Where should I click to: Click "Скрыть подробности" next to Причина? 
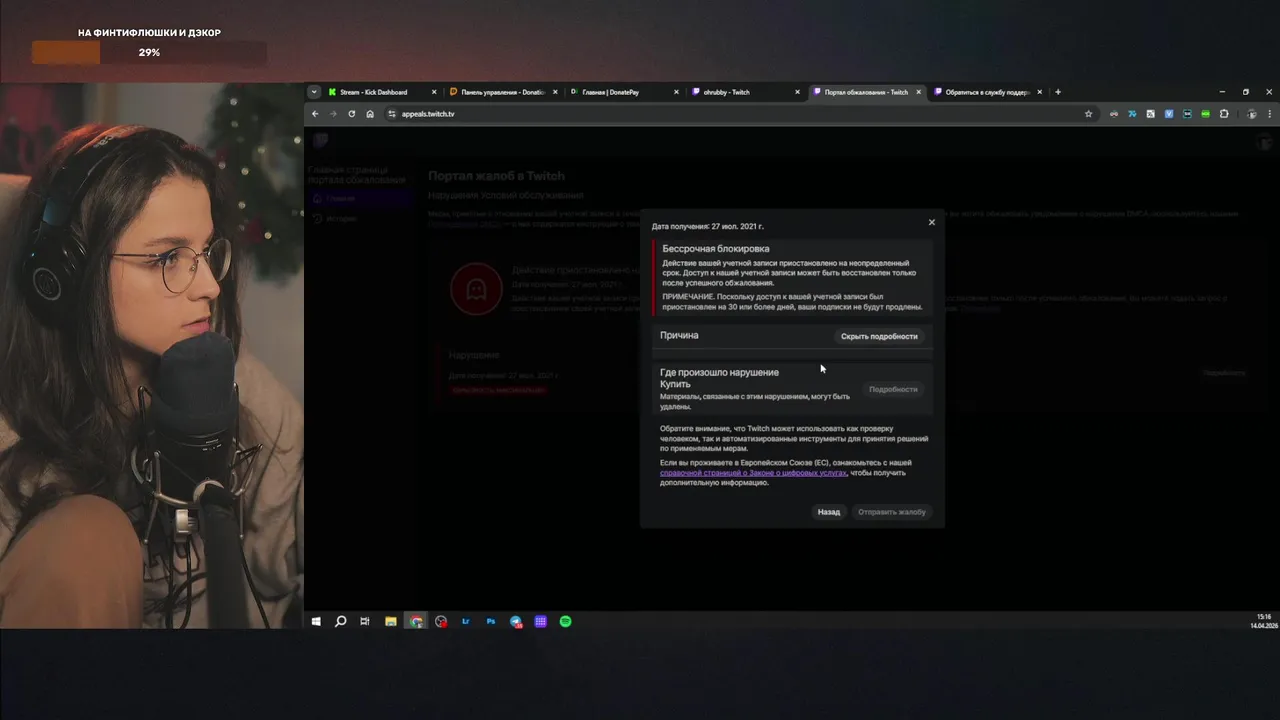(879, 336)
